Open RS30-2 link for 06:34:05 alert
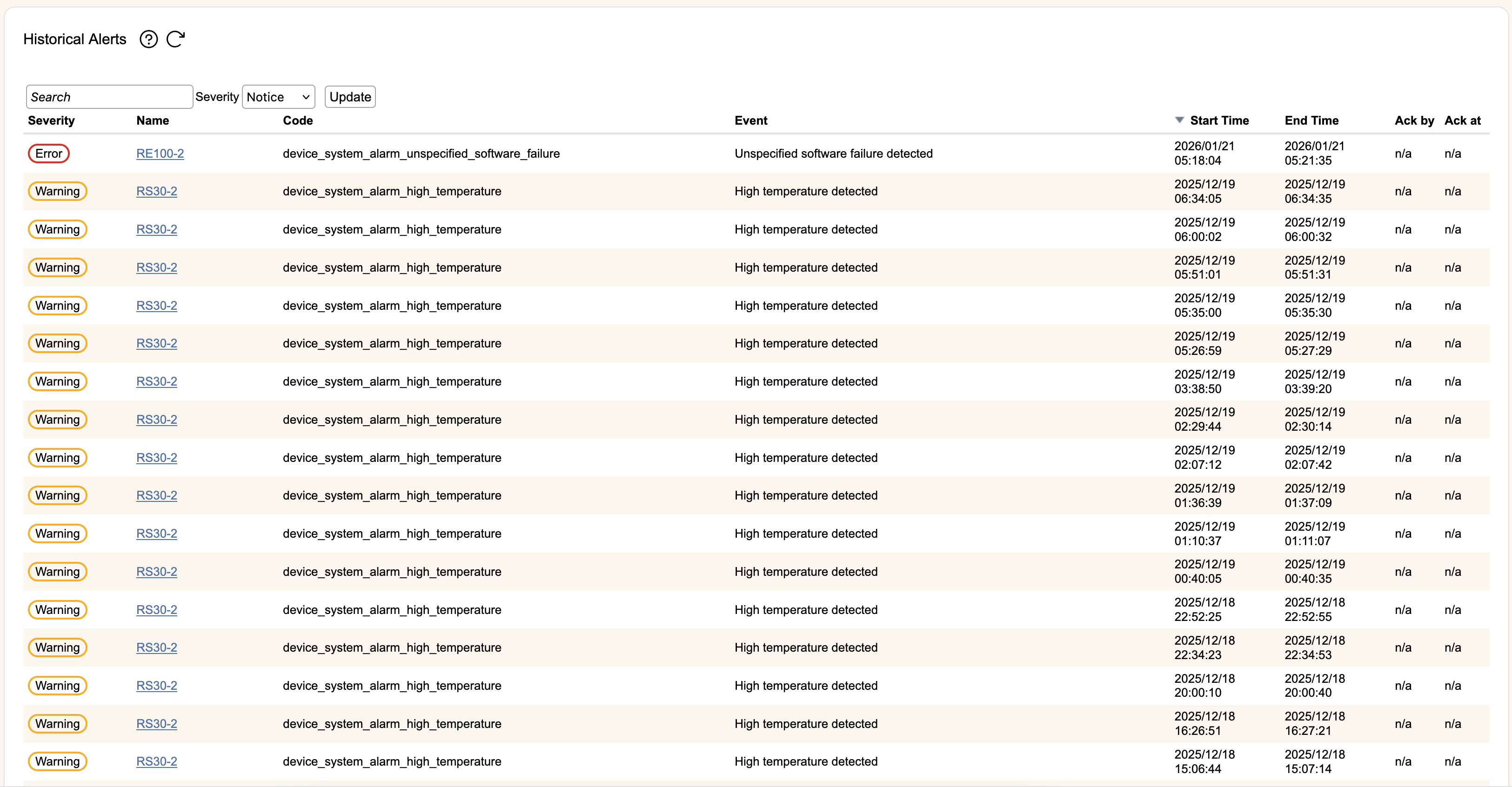Viewport: 1512px width, 787px height. pyautogui.click(x=157, y=191)
